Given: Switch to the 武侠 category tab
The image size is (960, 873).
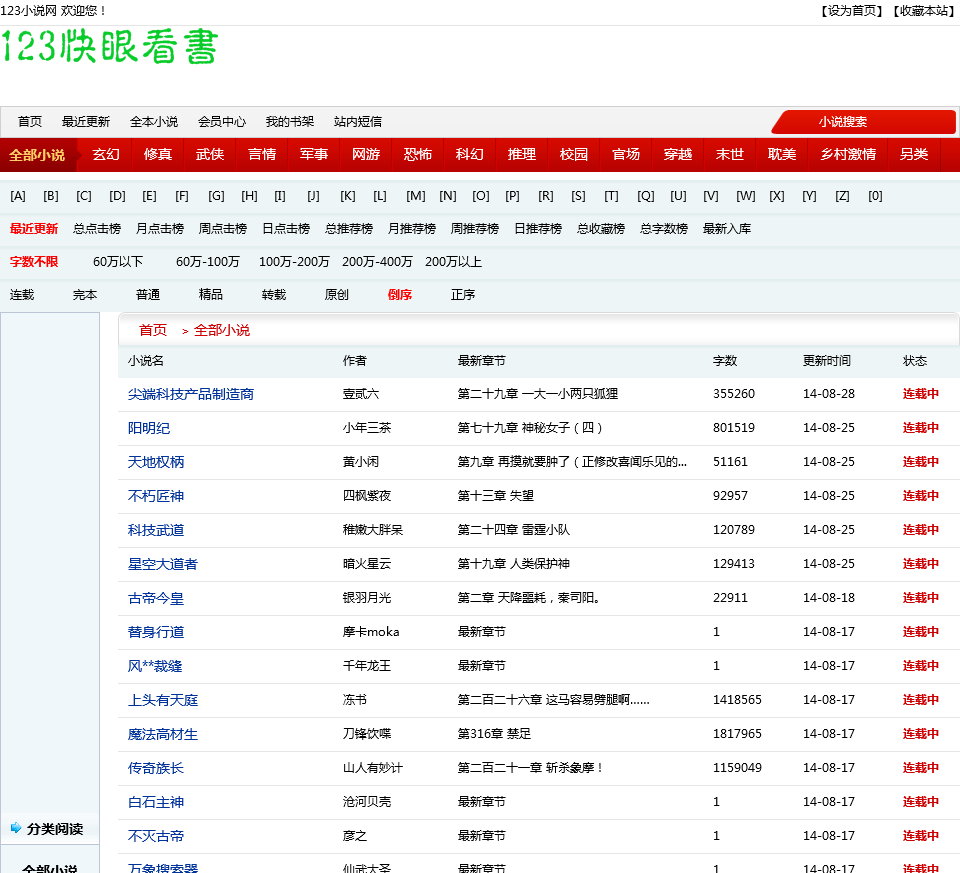Looking at the screenshot, I should click(210, 154).
